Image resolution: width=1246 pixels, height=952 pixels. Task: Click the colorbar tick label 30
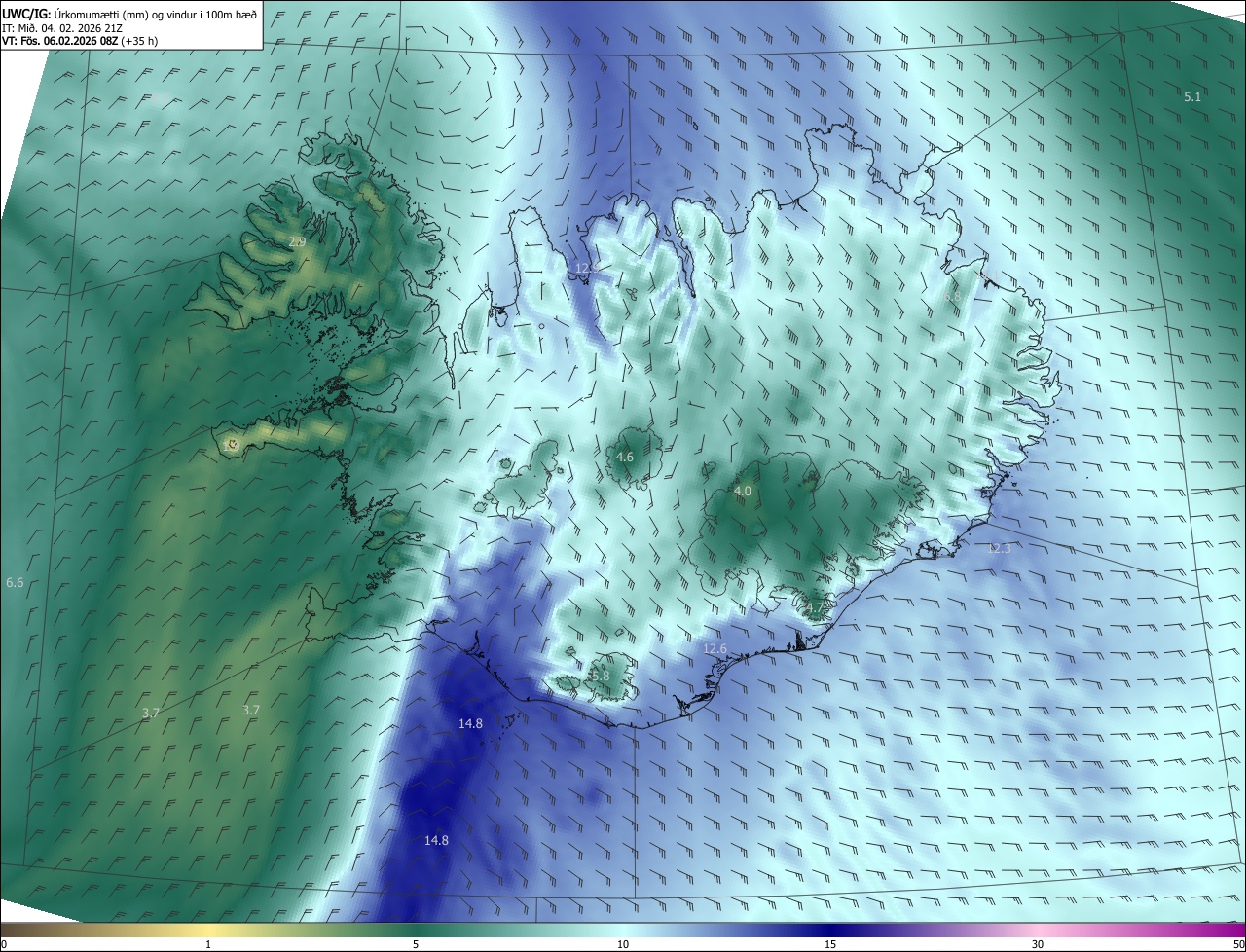(1038, 944)
